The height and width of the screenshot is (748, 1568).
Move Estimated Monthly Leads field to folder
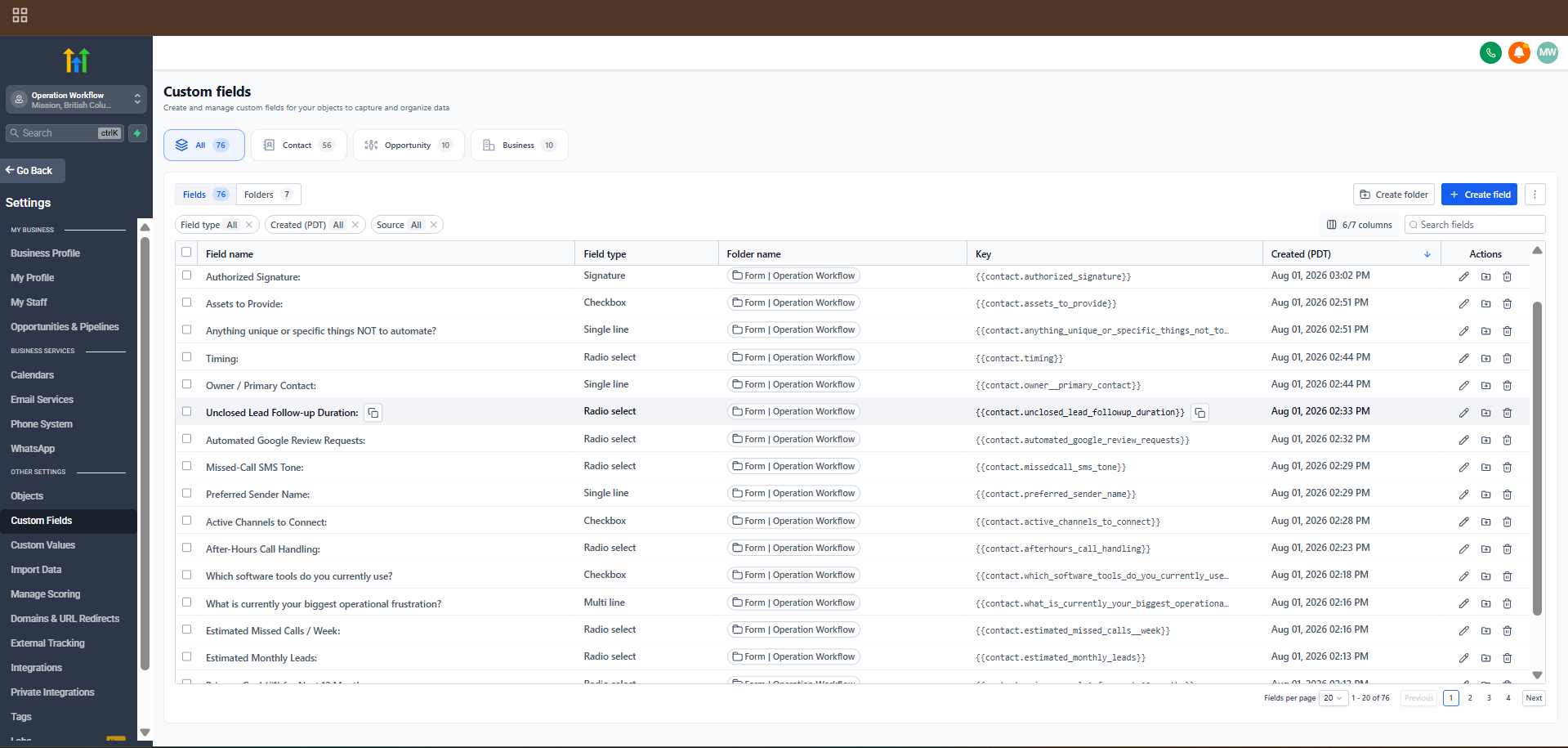[1485, 658]
